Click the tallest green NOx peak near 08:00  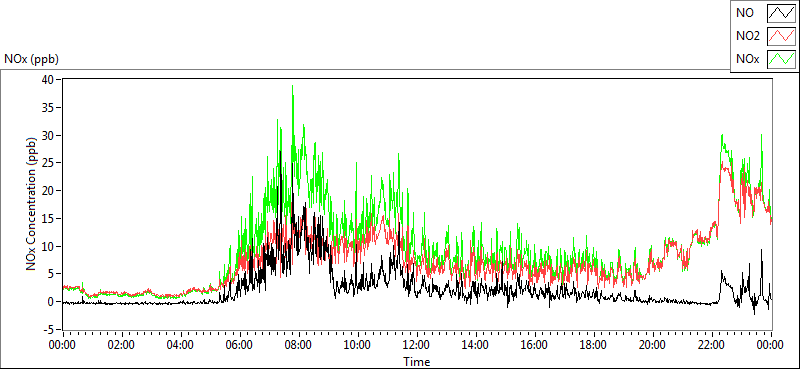(x=292, y=87)
